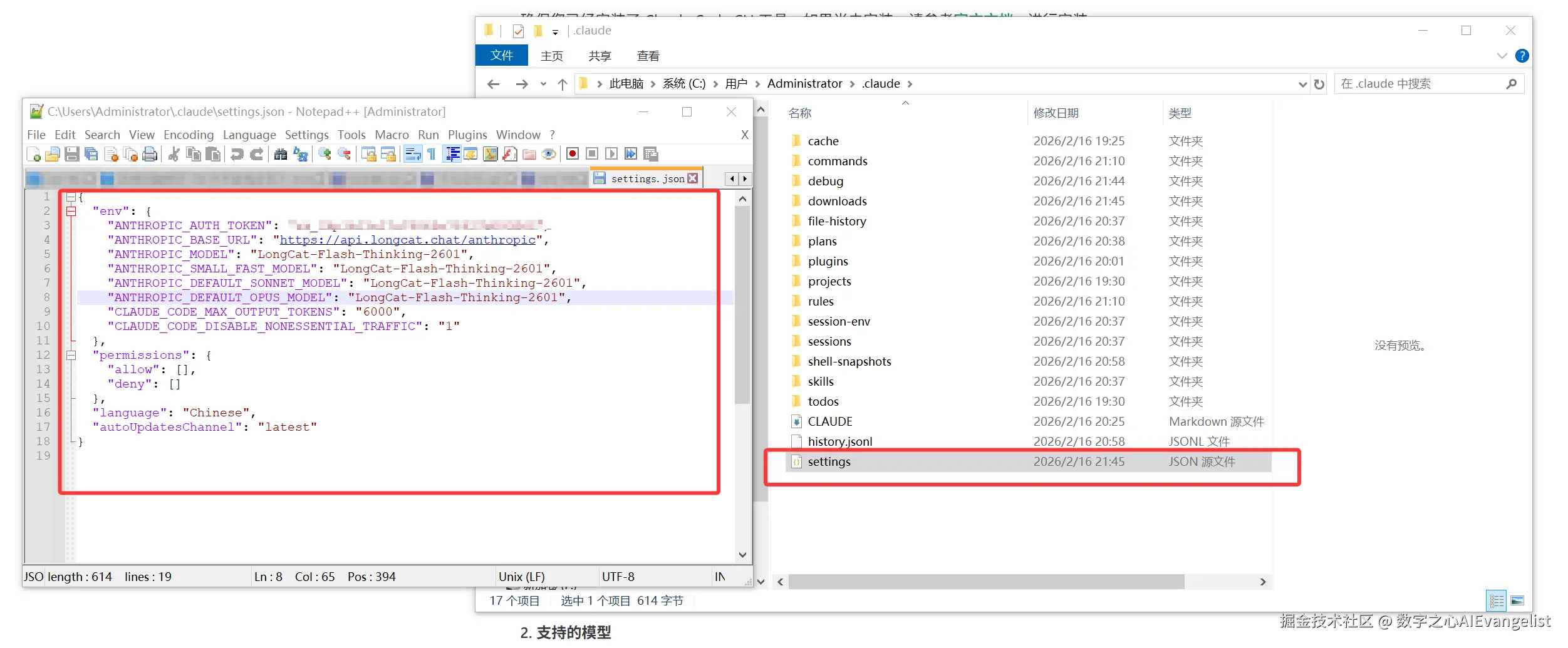Screen dimensions: 1568x648
Task: Click the Save All icon in Notepad++
Action: click(91, 154)
